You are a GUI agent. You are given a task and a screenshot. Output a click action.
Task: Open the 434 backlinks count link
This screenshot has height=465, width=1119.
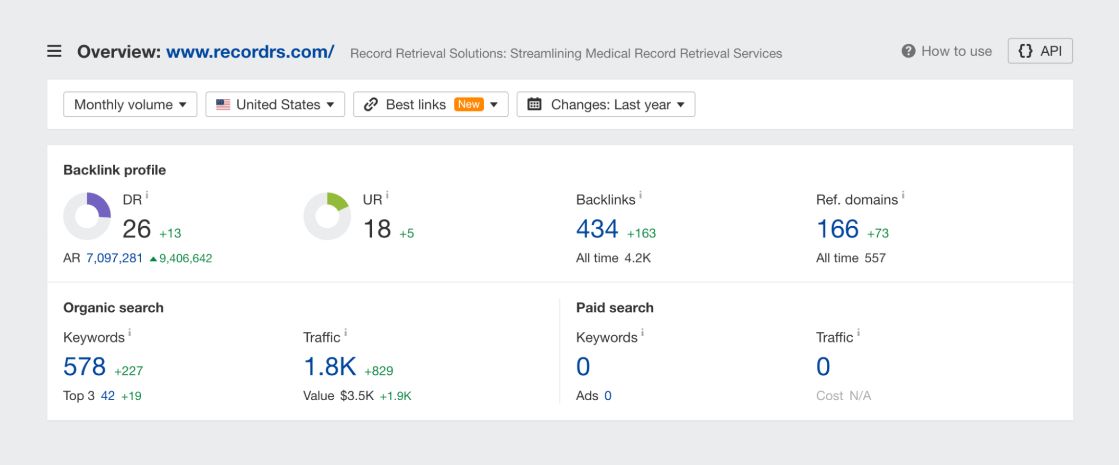[x=597, y=229]
